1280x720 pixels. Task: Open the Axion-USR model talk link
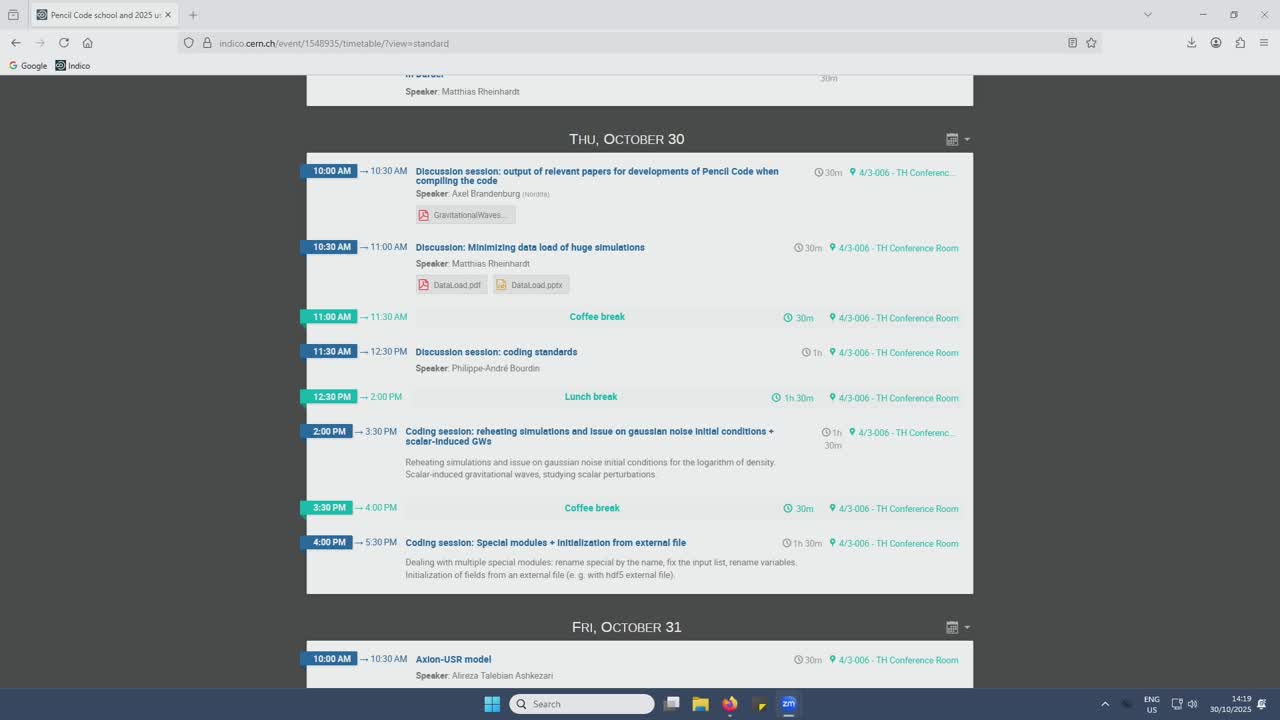pos(453,659)
